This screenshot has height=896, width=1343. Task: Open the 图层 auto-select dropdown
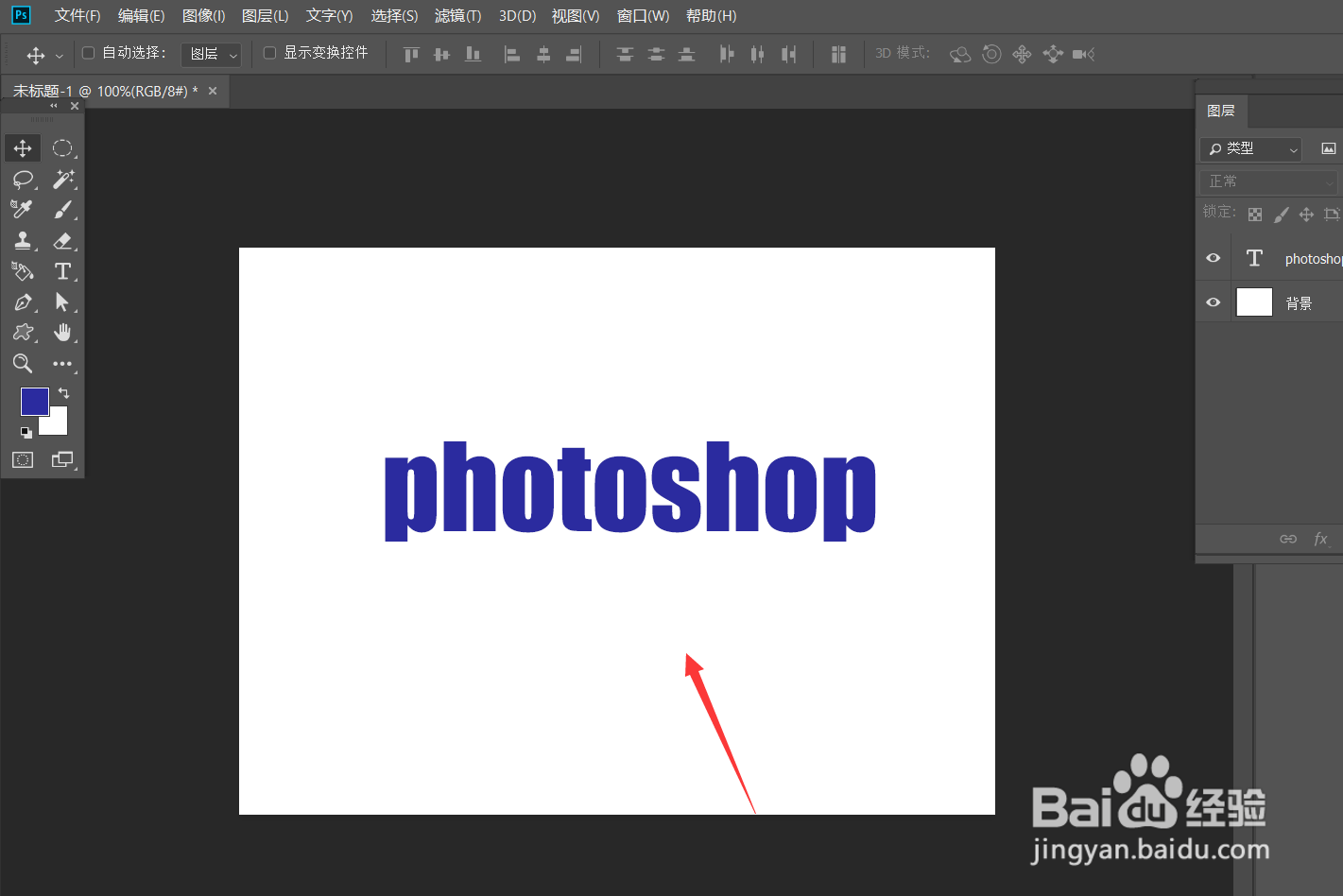(211, 54)
